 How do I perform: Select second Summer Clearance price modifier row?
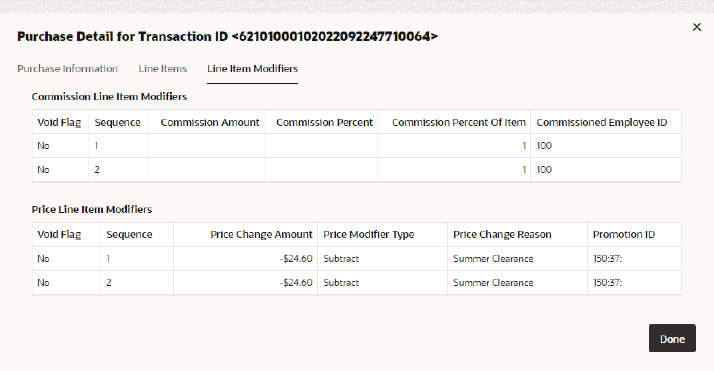click(x=357, y=283)
